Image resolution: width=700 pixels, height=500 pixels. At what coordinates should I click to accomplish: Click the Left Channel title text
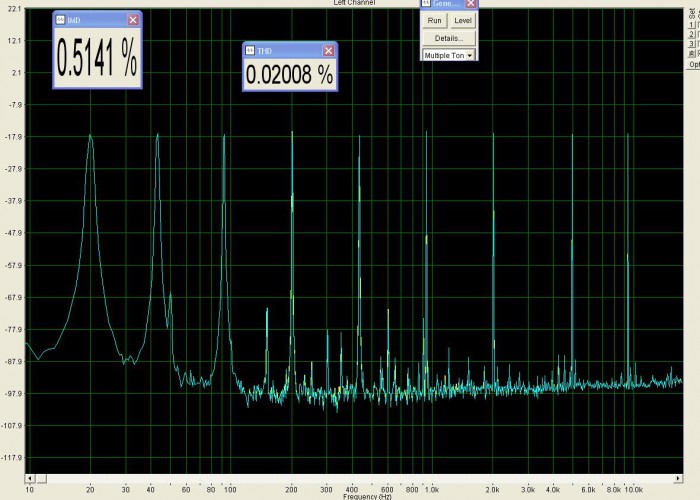coord(354,3)
